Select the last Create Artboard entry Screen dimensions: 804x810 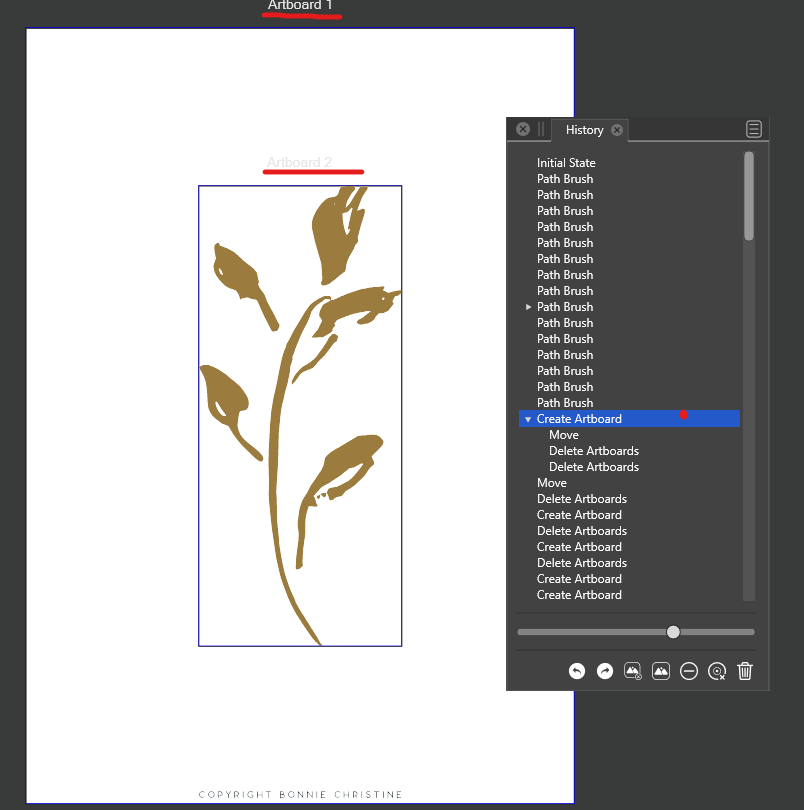pyautogui.click(x=579, y=595)
